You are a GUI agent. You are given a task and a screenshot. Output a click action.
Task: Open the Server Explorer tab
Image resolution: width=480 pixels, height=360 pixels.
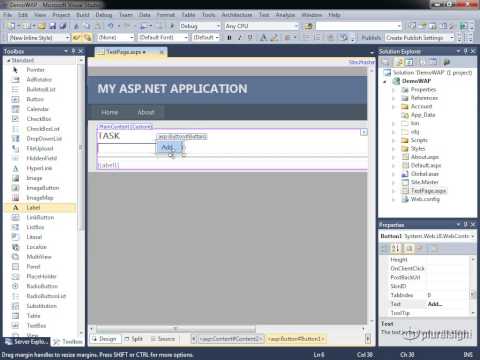26,342
